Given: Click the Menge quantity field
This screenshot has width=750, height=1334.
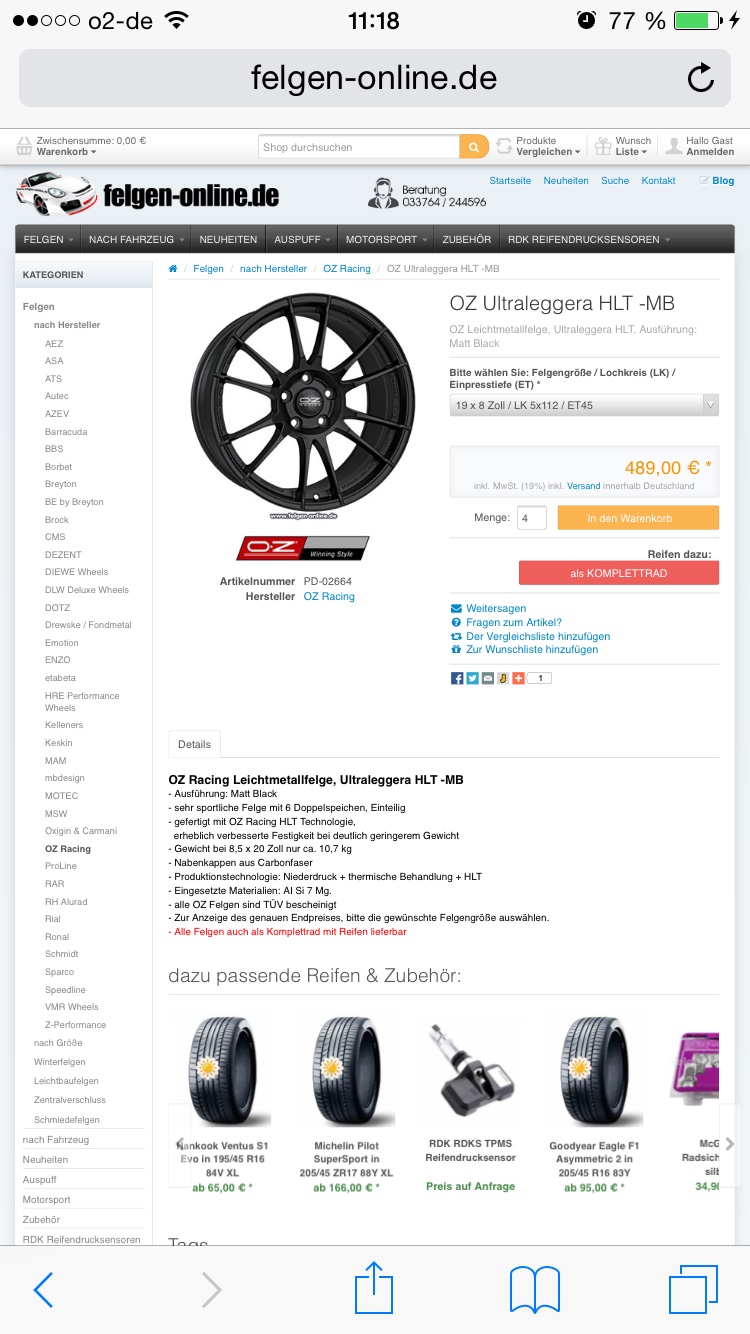Looking at the screenshot, I should point(532,518).
